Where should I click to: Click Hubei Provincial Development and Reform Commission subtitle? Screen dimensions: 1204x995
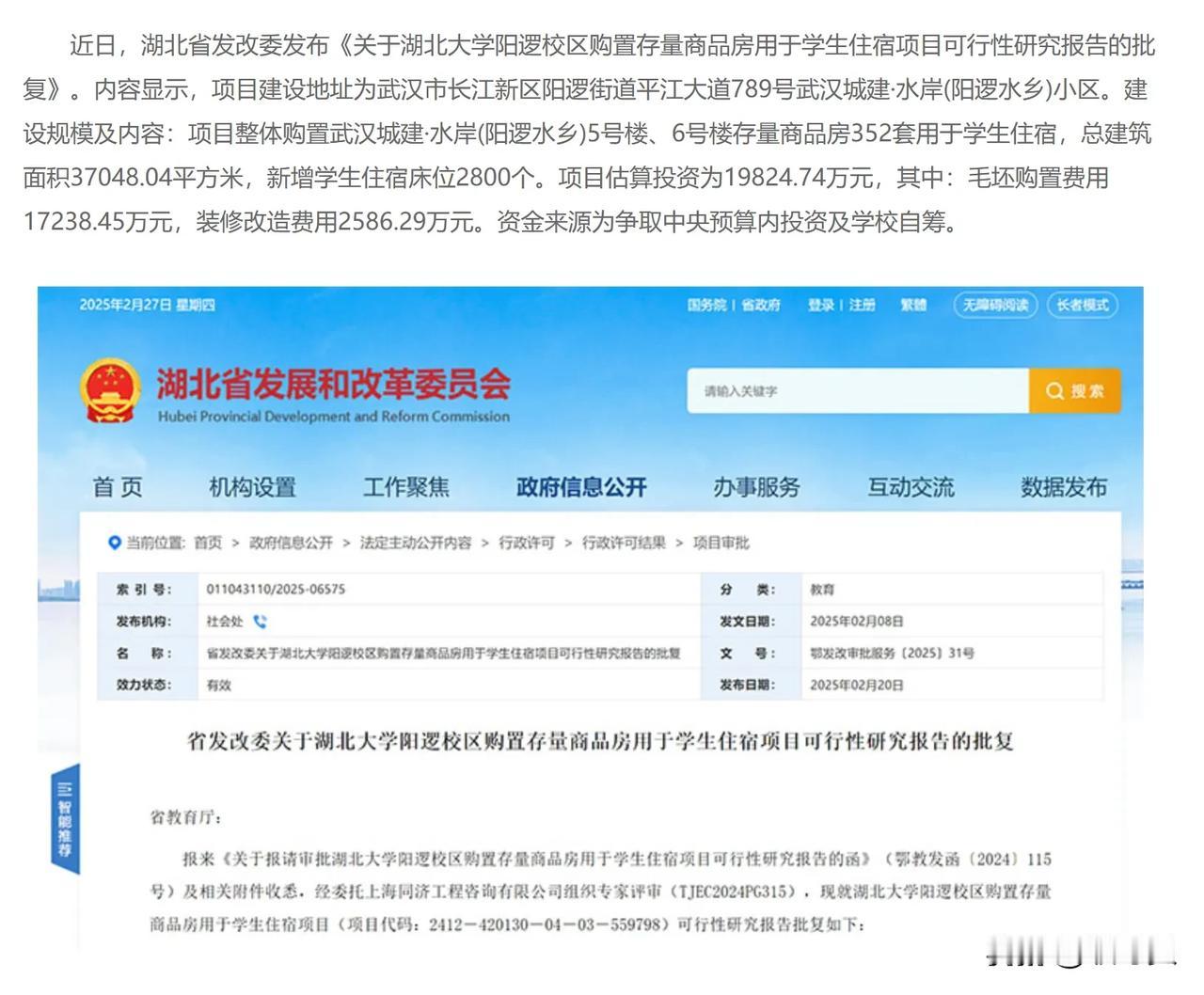(x=334, y=417)
